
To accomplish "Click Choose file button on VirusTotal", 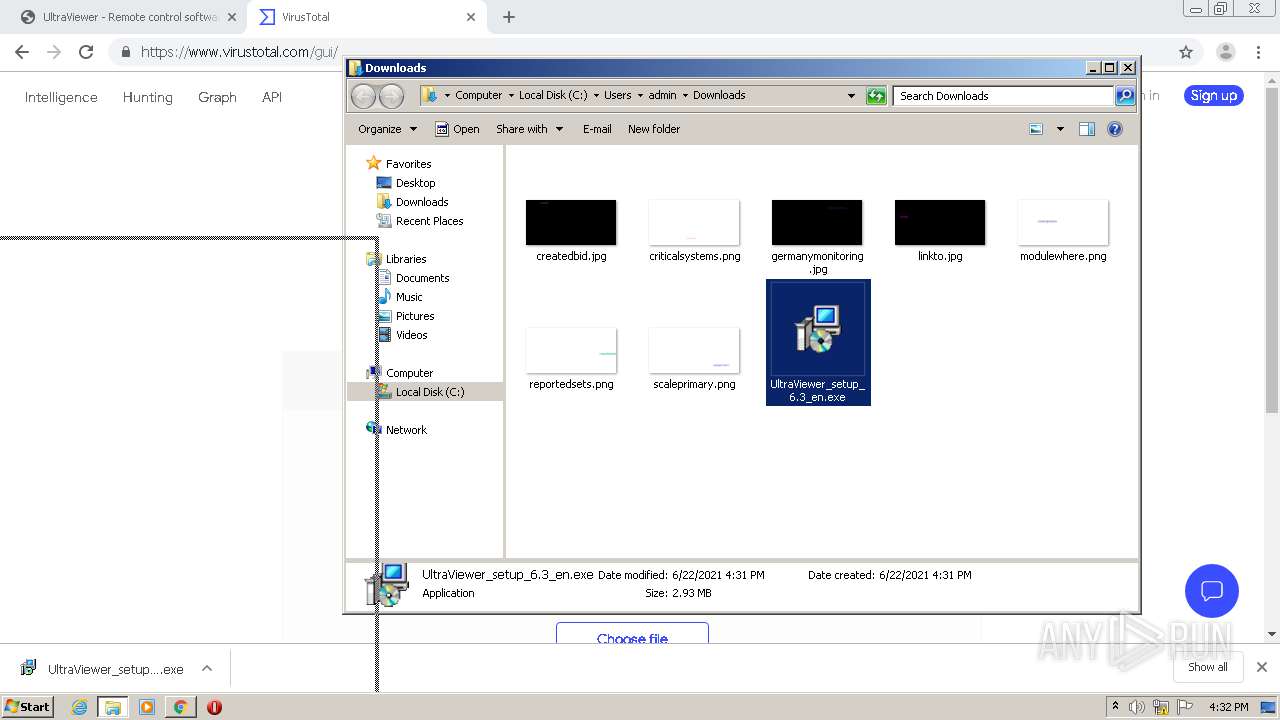I will coord(632,633).
